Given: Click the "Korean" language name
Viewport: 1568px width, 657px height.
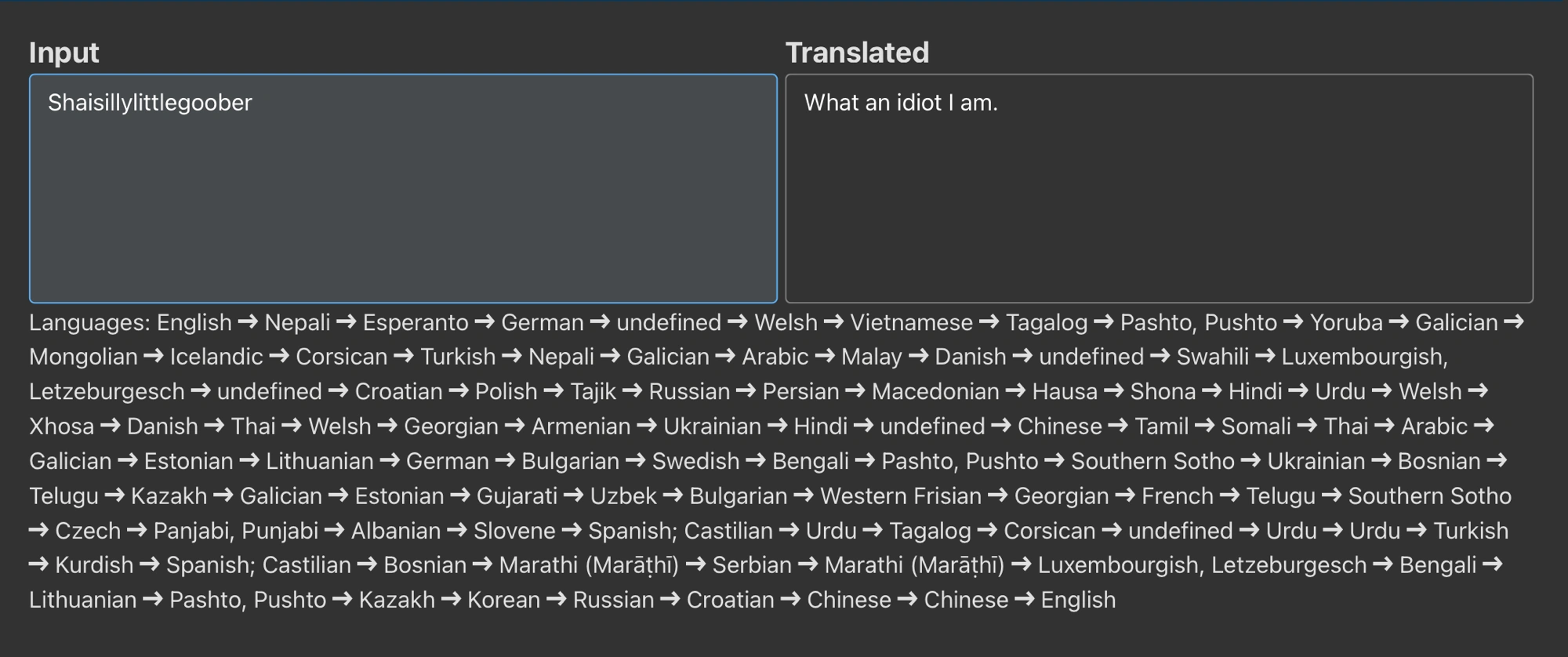Looking at the screenshot, I should click(x=503, y=600).
